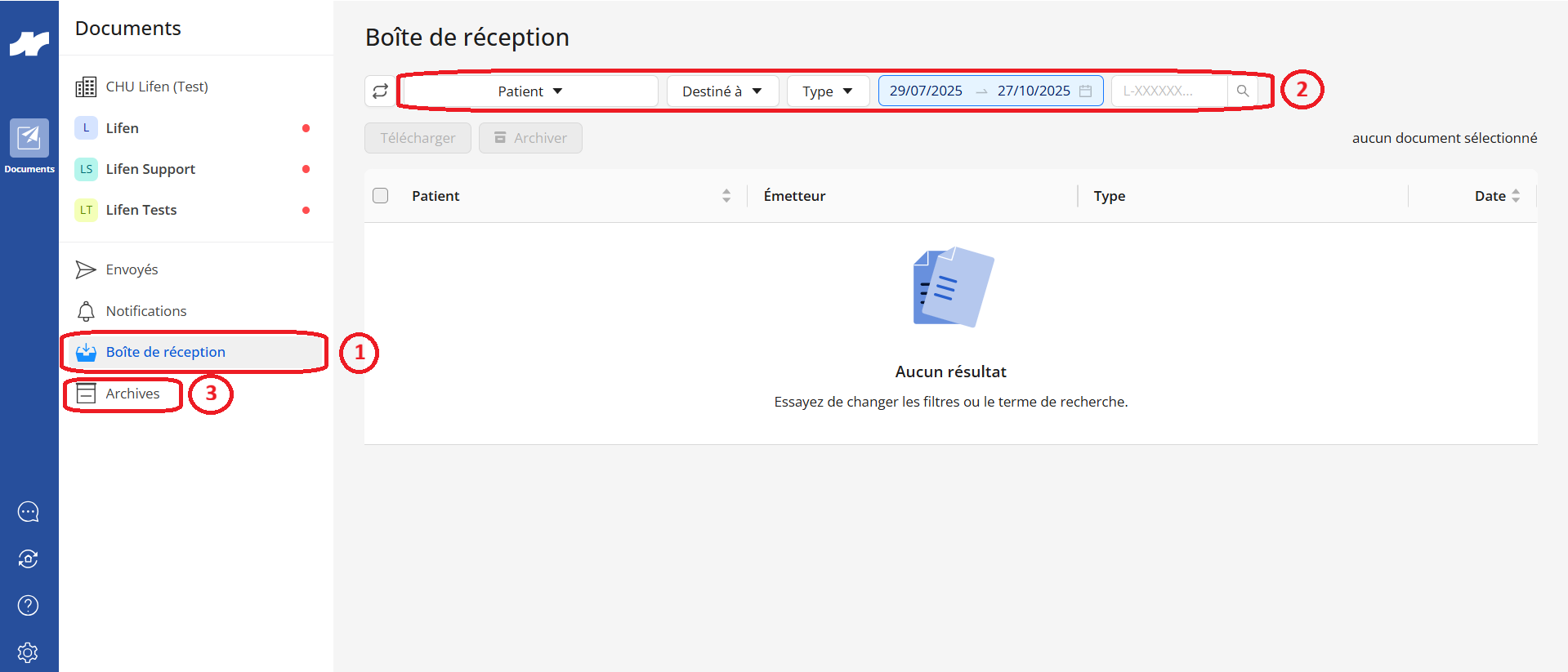1568x672 pixels.
Task: Click the Archiver button
Action: click(x=530, y=138)
